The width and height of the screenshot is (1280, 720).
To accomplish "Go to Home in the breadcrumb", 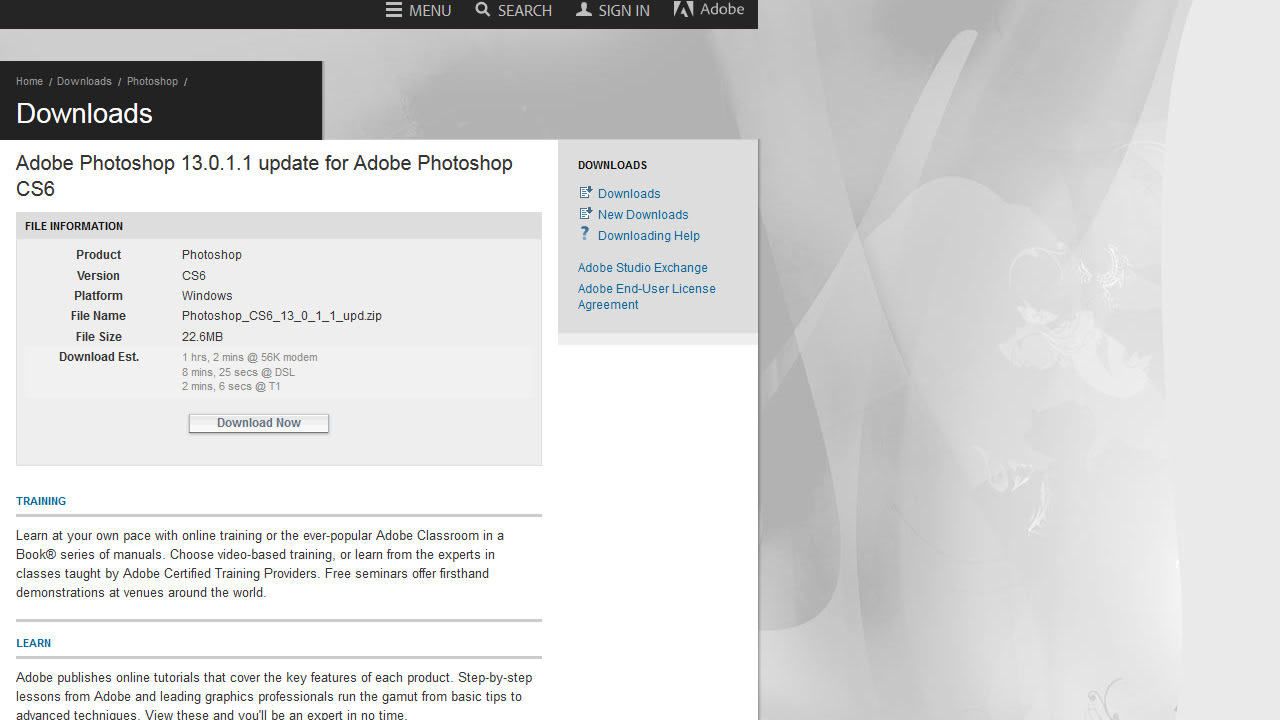I will pyautogui.click(x=29, y=81).
